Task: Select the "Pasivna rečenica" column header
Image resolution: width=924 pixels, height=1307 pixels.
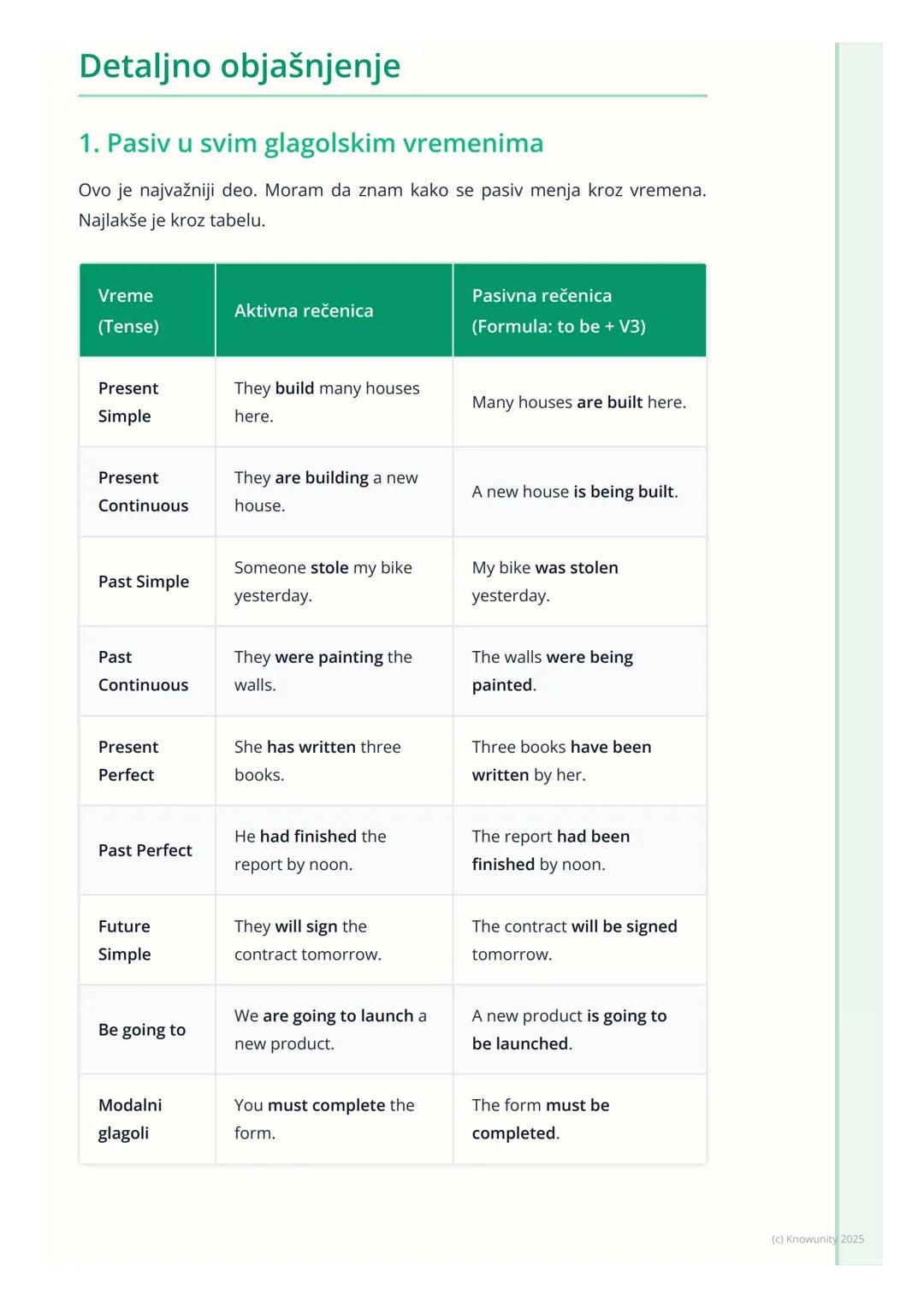Action: 559,310
